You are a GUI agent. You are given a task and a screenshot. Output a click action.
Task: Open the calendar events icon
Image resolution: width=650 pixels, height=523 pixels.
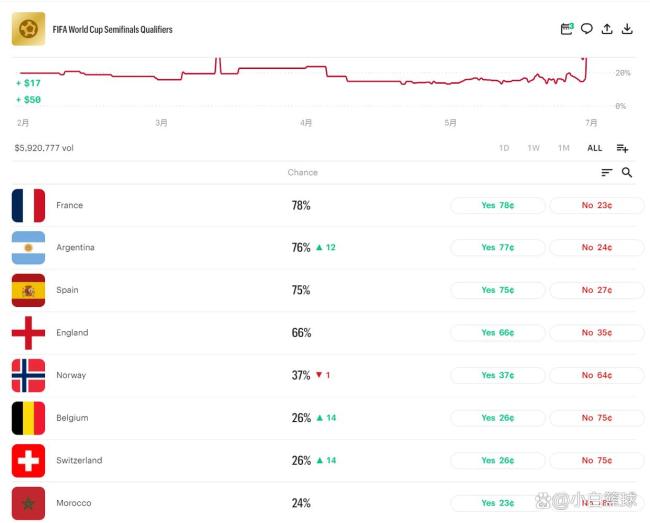[566, 29]
